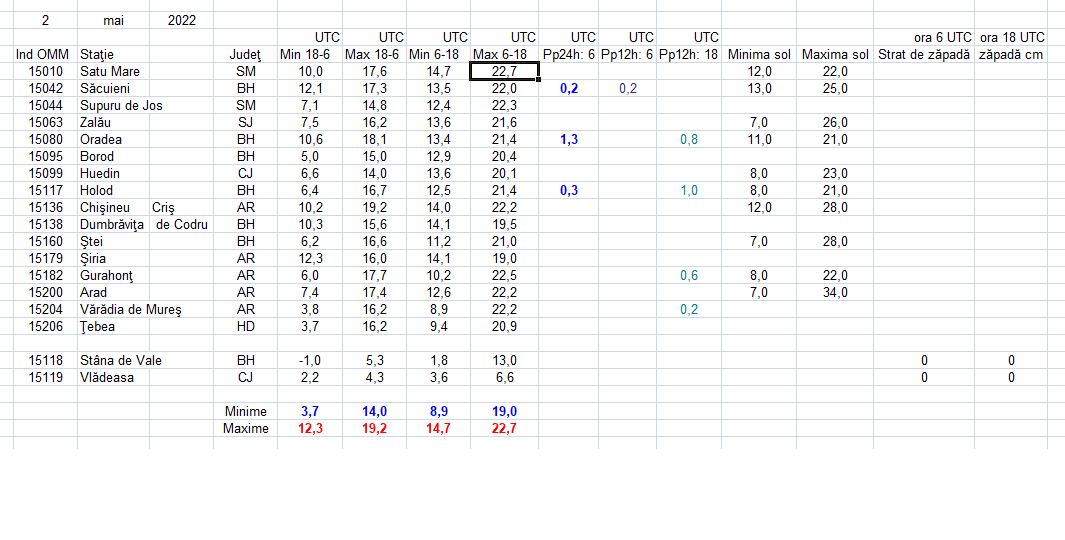1065x540 pixels.
Task: Click the Pp12h: 18 header cell
Action: [689, 54]
